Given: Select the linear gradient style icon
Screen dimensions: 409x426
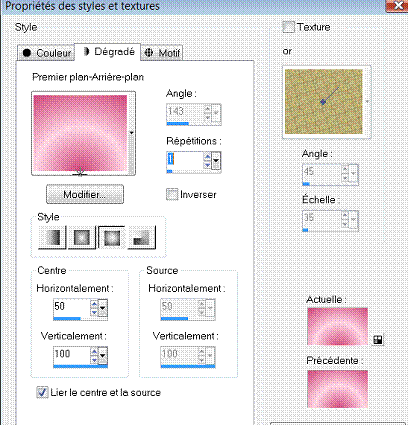Looking at the screenshot, I should tap(52, 237).
